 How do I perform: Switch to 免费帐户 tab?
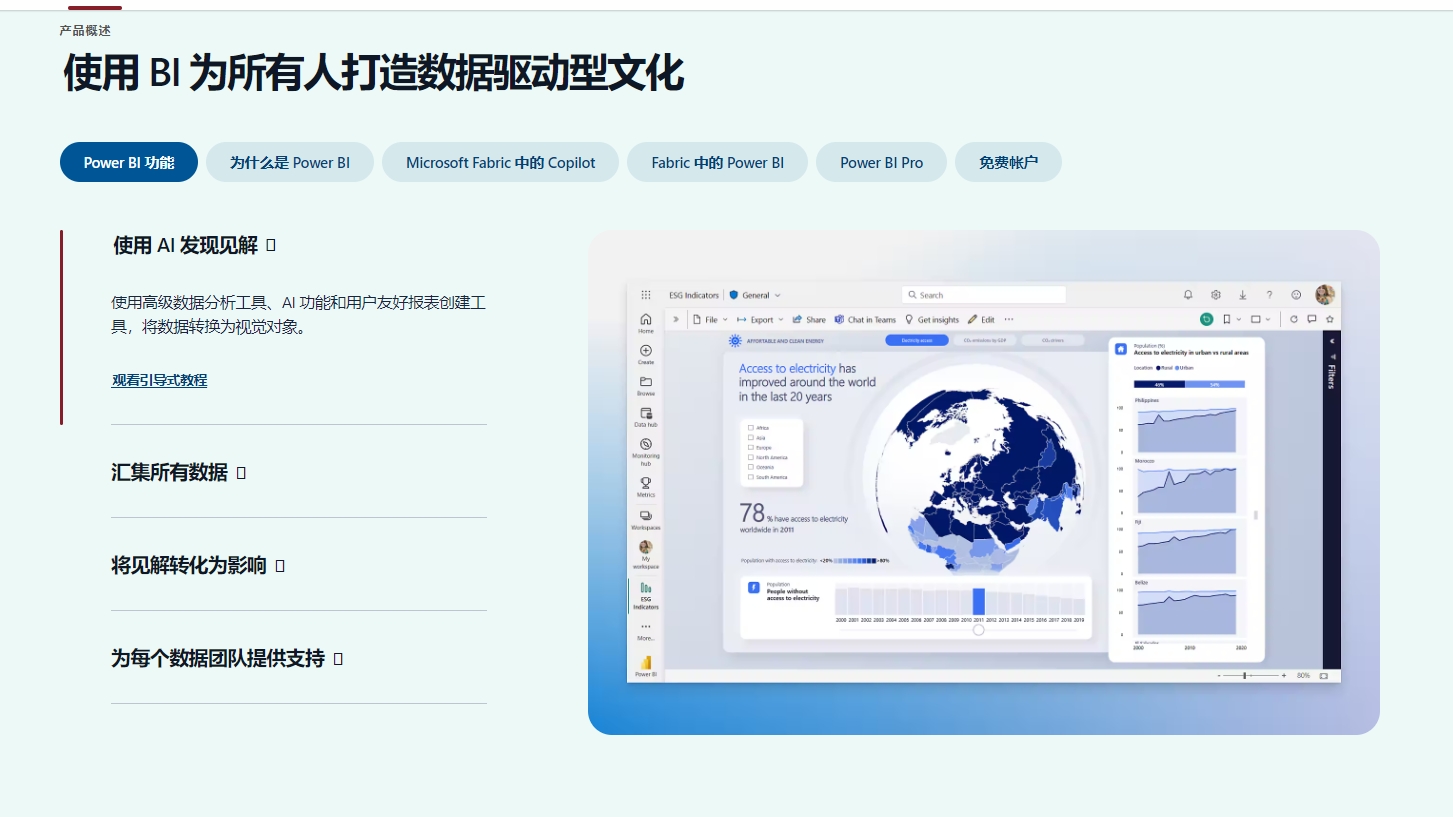pyautogui.click(x=1008, y=162)
